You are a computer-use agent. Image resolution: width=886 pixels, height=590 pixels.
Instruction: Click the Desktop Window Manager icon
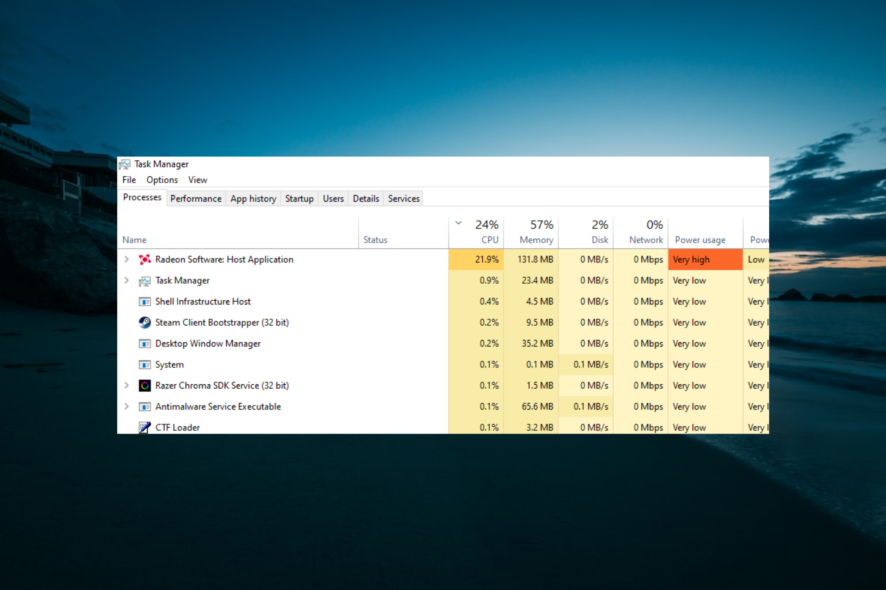[145, 344]
